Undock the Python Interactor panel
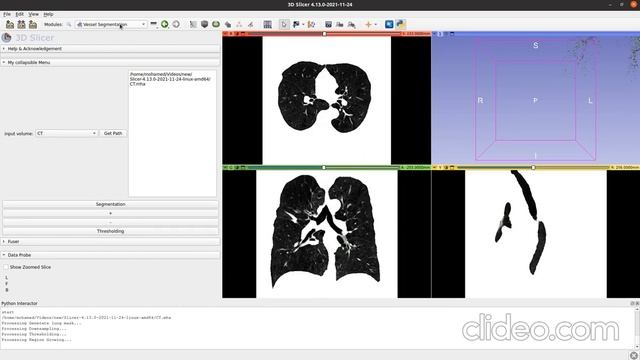This screenshot has width=640, height=360. [x=632, y=303]
